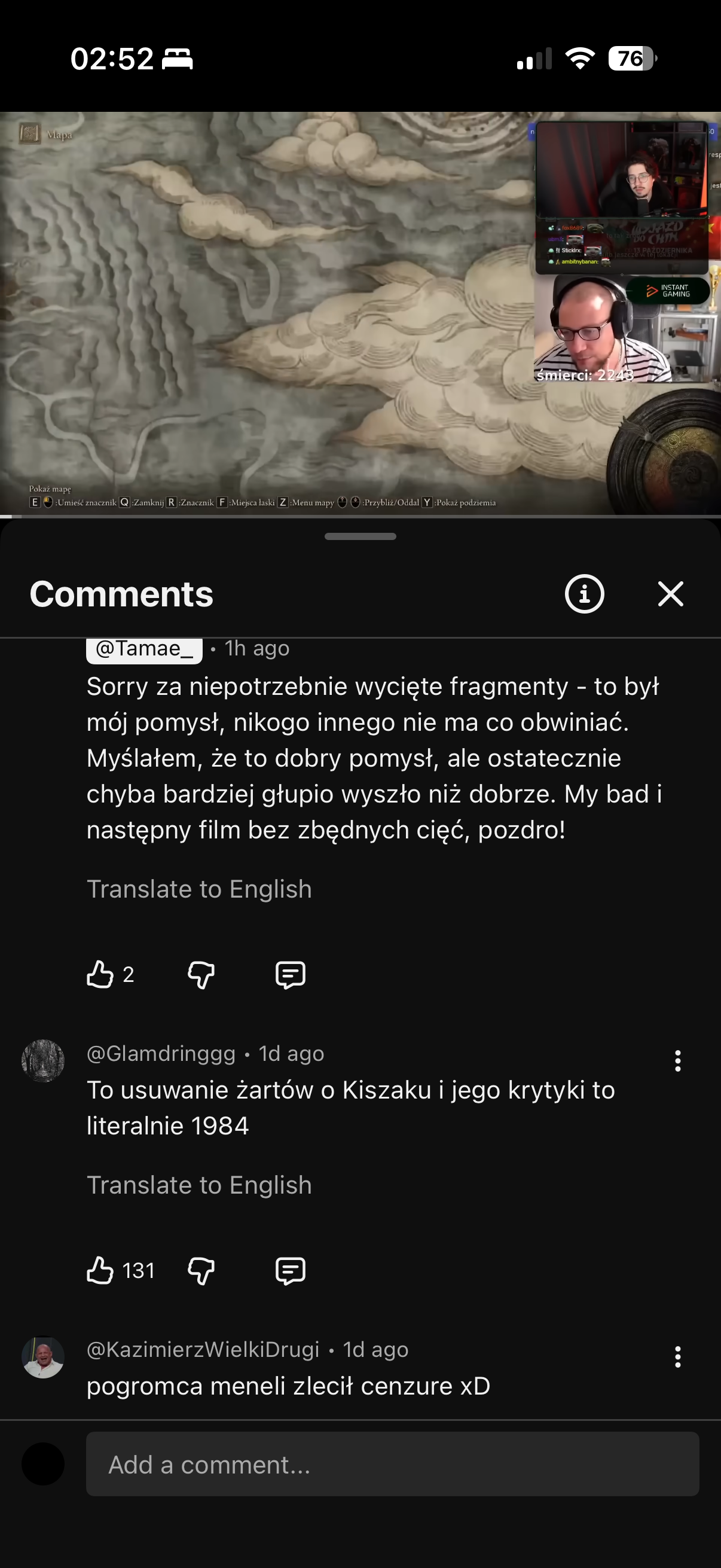Open @KazimierzWielkiDrugi profile avatar
The width and height of the screenshot is (721, 1568).
[x=42, y=1357]
